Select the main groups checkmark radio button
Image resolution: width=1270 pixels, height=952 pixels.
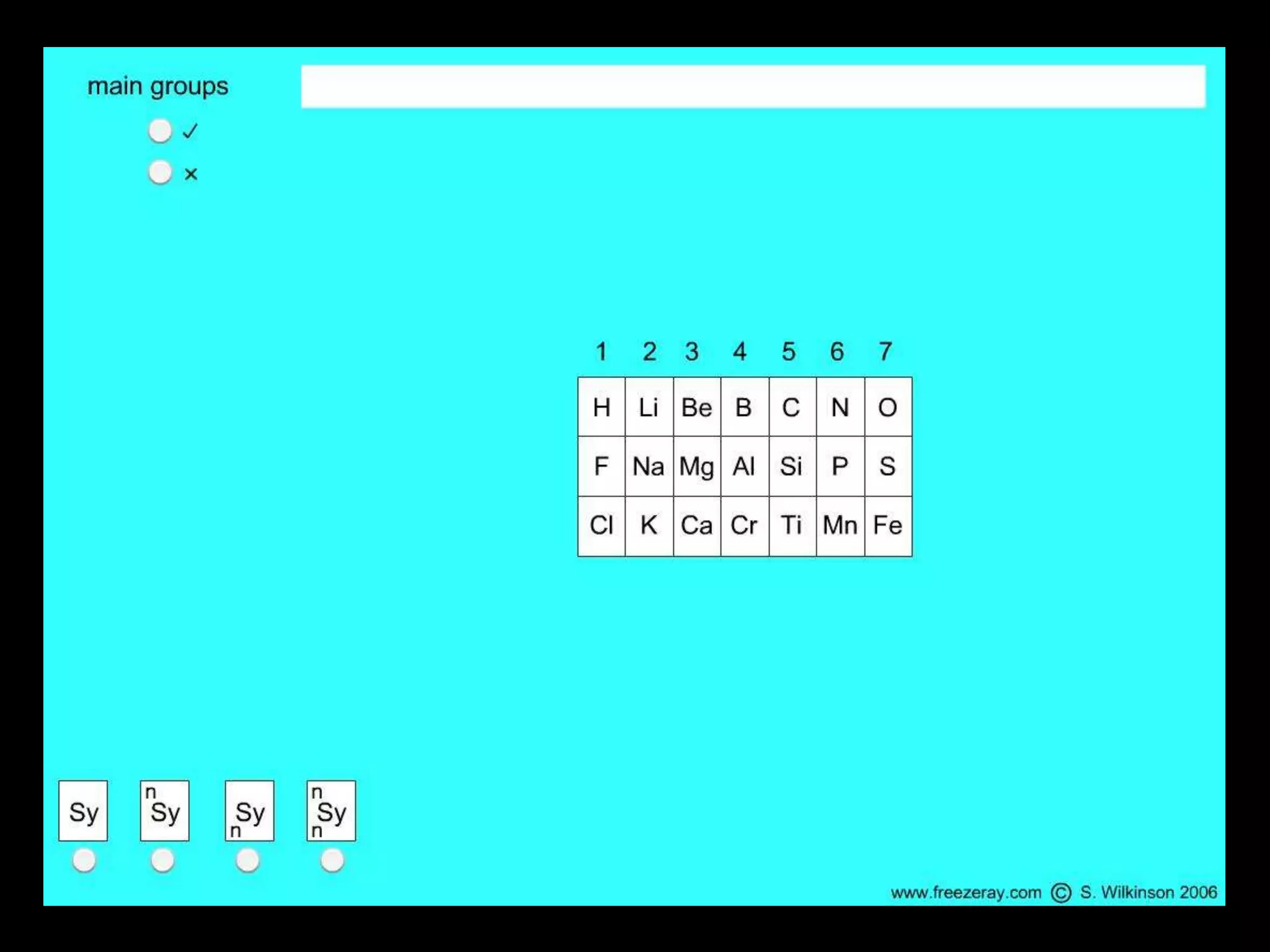[160, 131]
